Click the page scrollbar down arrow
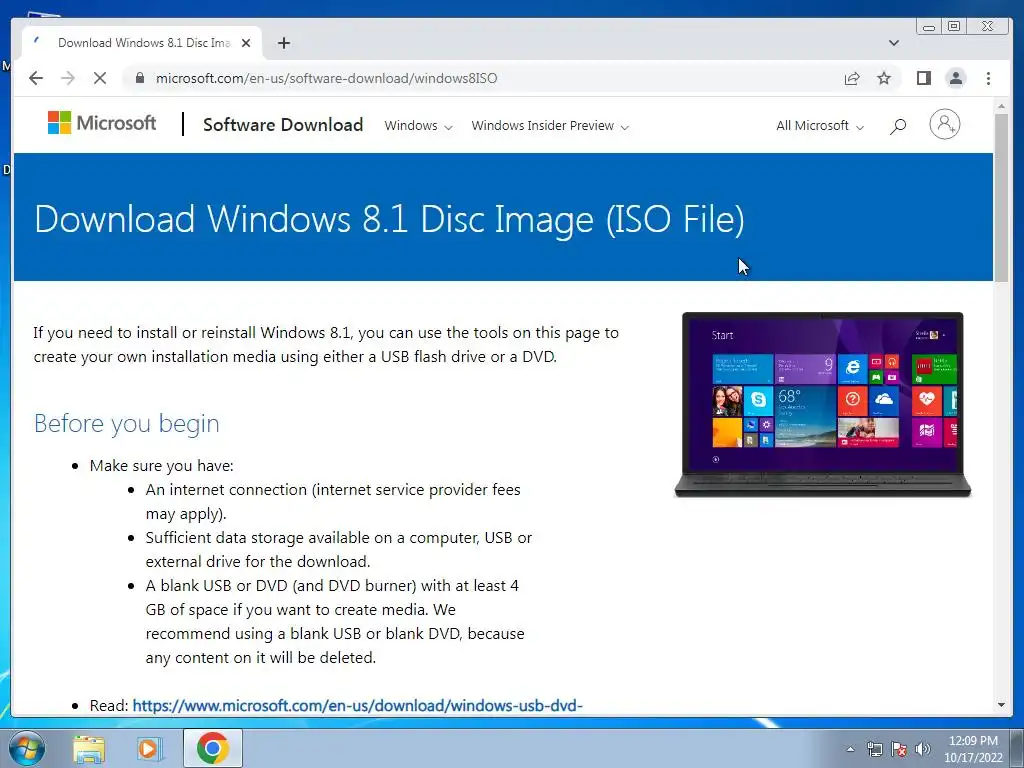 [x=1001, y=705]
